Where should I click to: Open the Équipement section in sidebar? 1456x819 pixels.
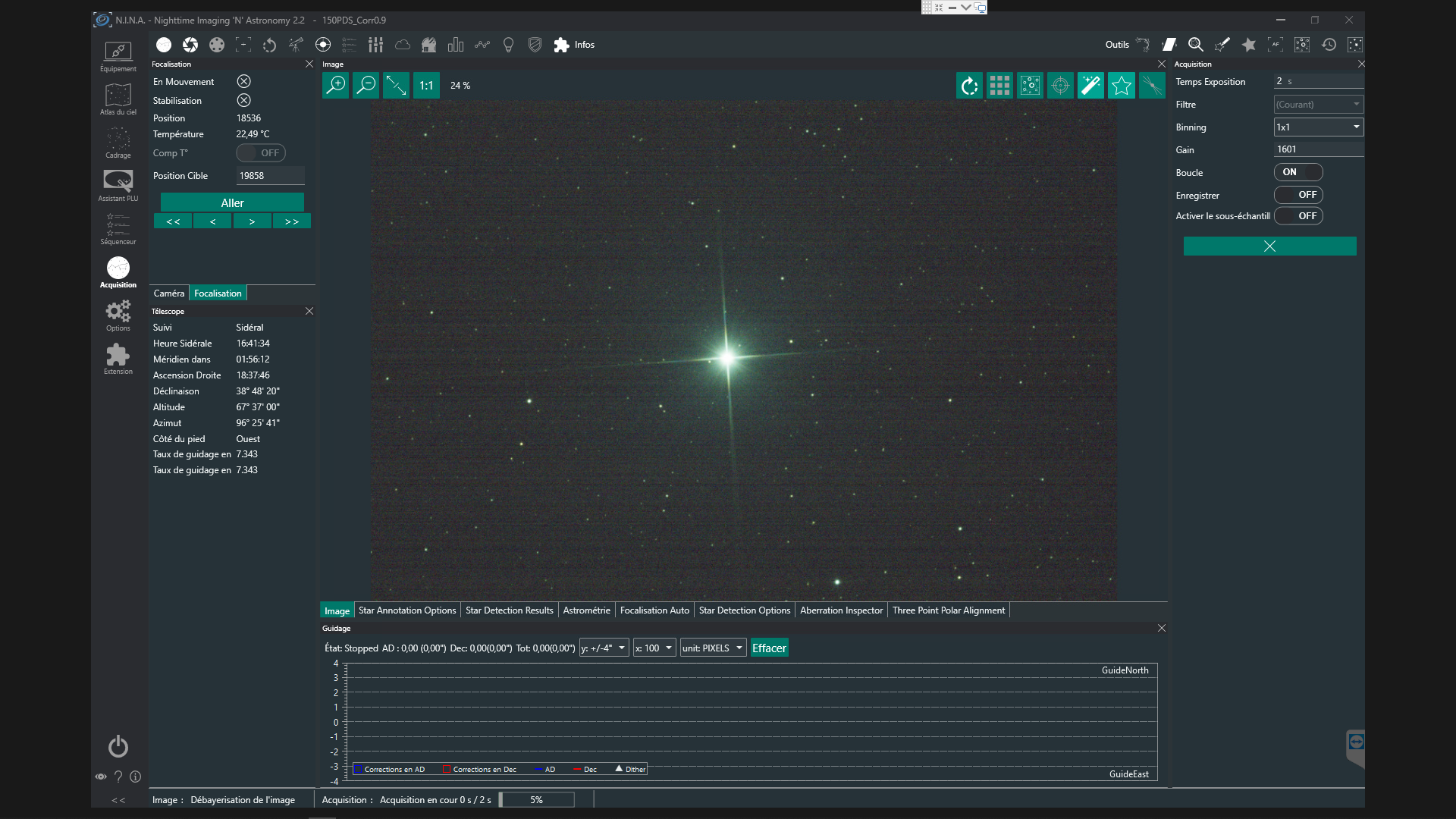118,57
